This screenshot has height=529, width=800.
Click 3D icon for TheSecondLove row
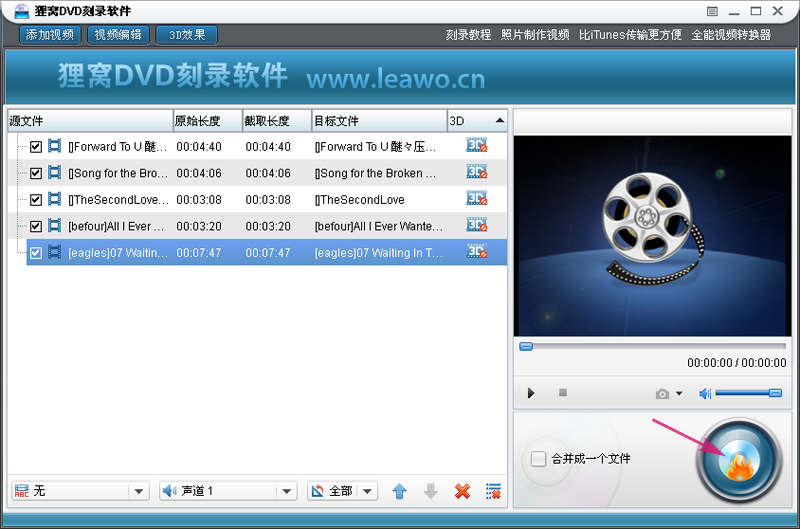tap(477, 199)
